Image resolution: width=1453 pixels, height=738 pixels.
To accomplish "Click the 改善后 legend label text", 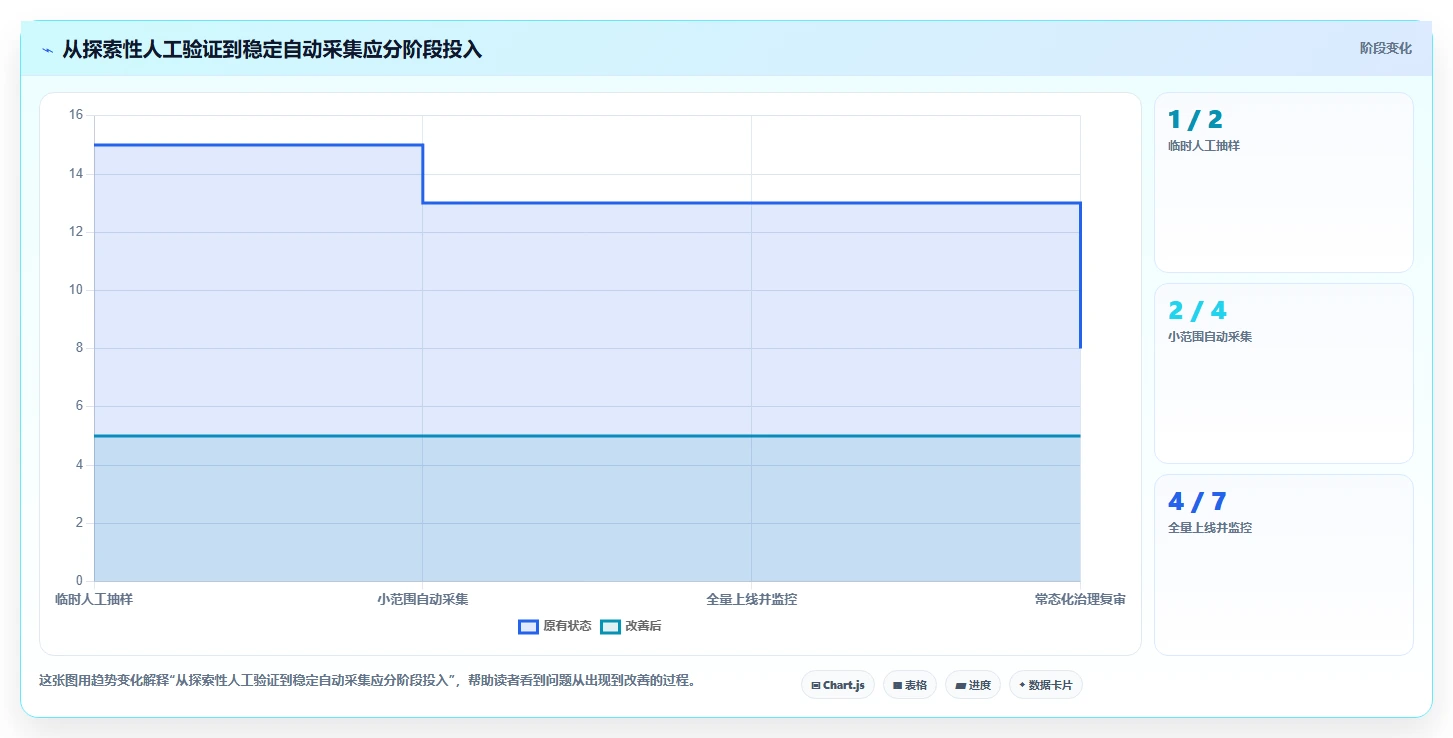I will (x=643, y=626).
